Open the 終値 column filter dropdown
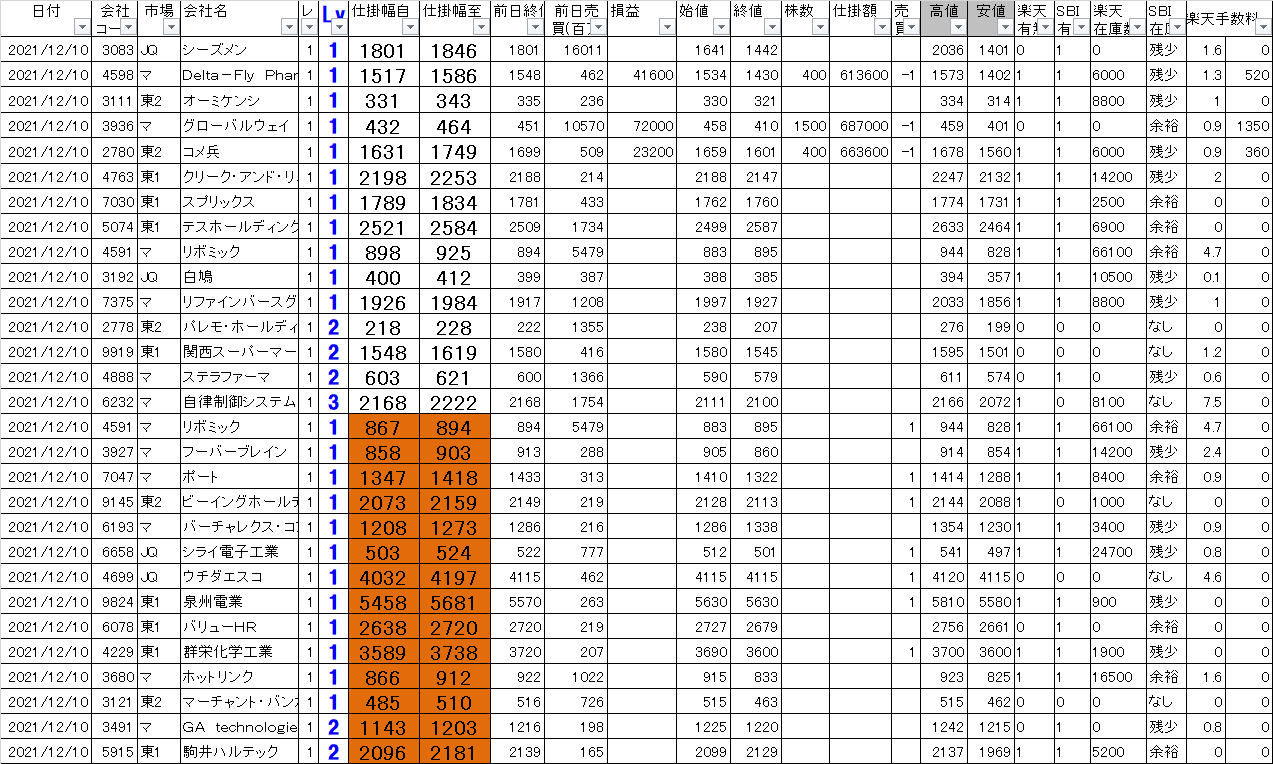 (x=771, y=28)
